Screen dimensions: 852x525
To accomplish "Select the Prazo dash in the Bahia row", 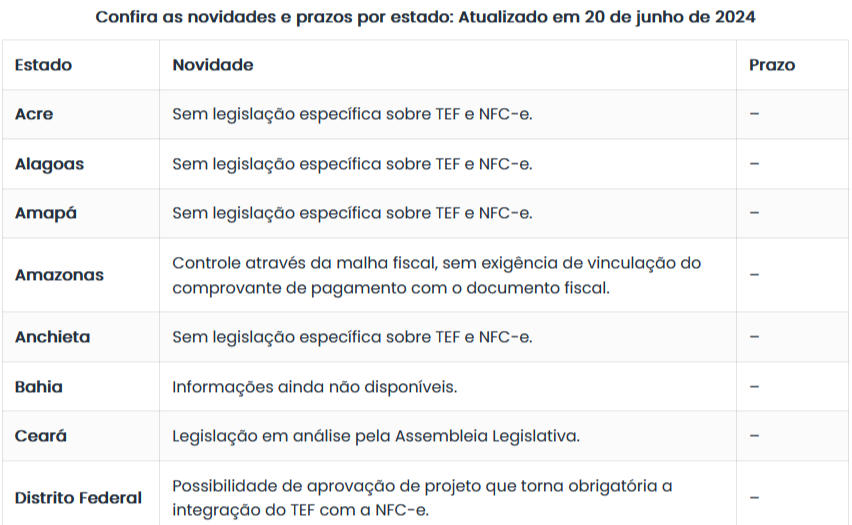I will tap(754, 387).
